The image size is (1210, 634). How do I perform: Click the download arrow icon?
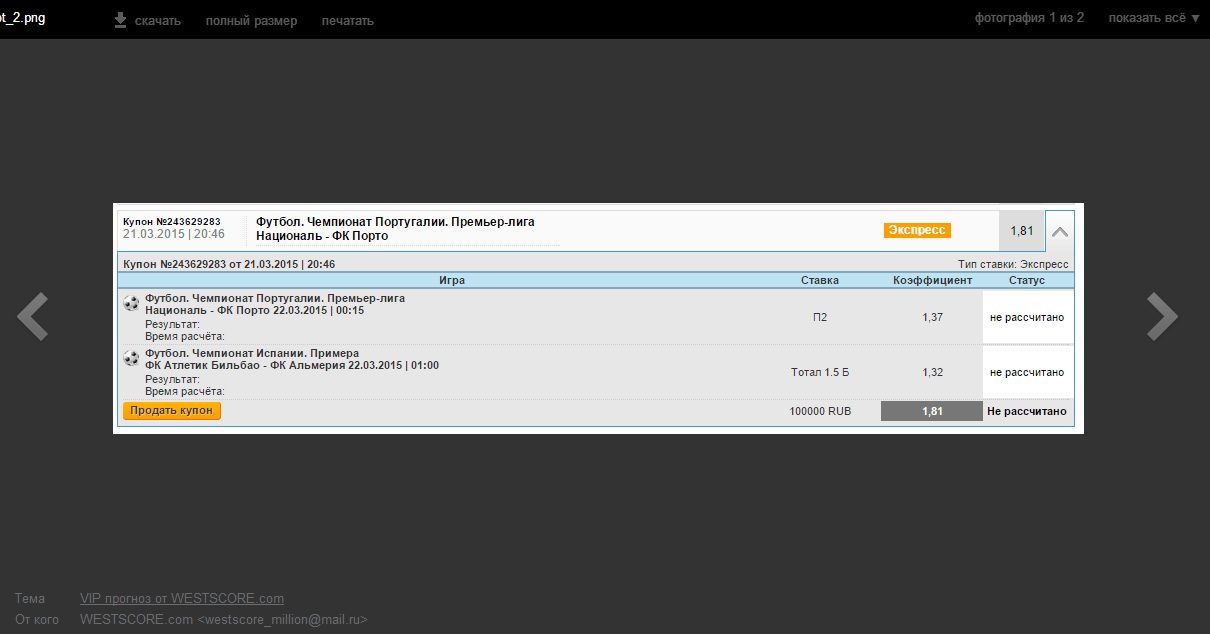tap(120, 20)
